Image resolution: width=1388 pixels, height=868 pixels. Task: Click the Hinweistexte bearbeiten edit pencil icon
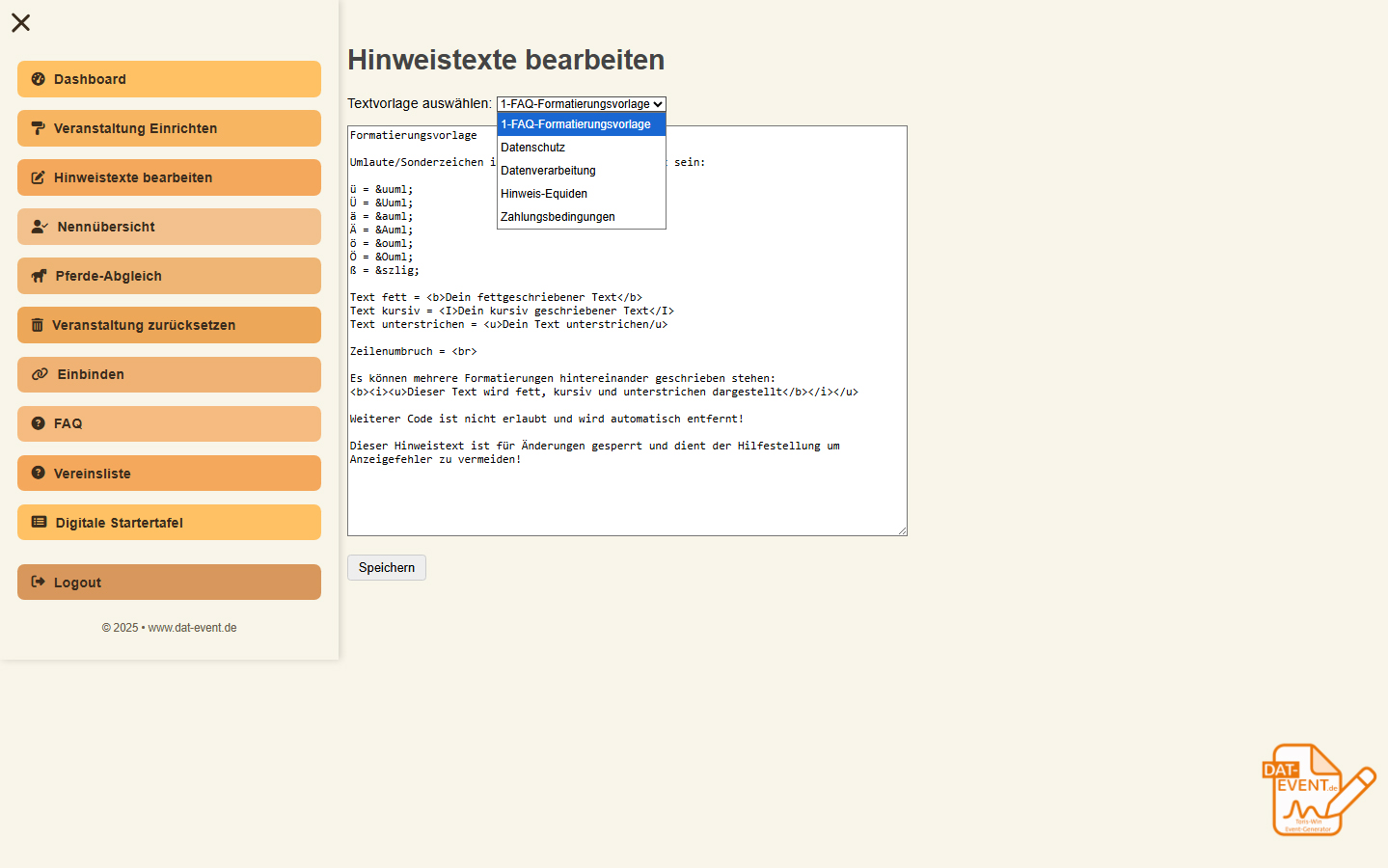[x=38, y=176]
